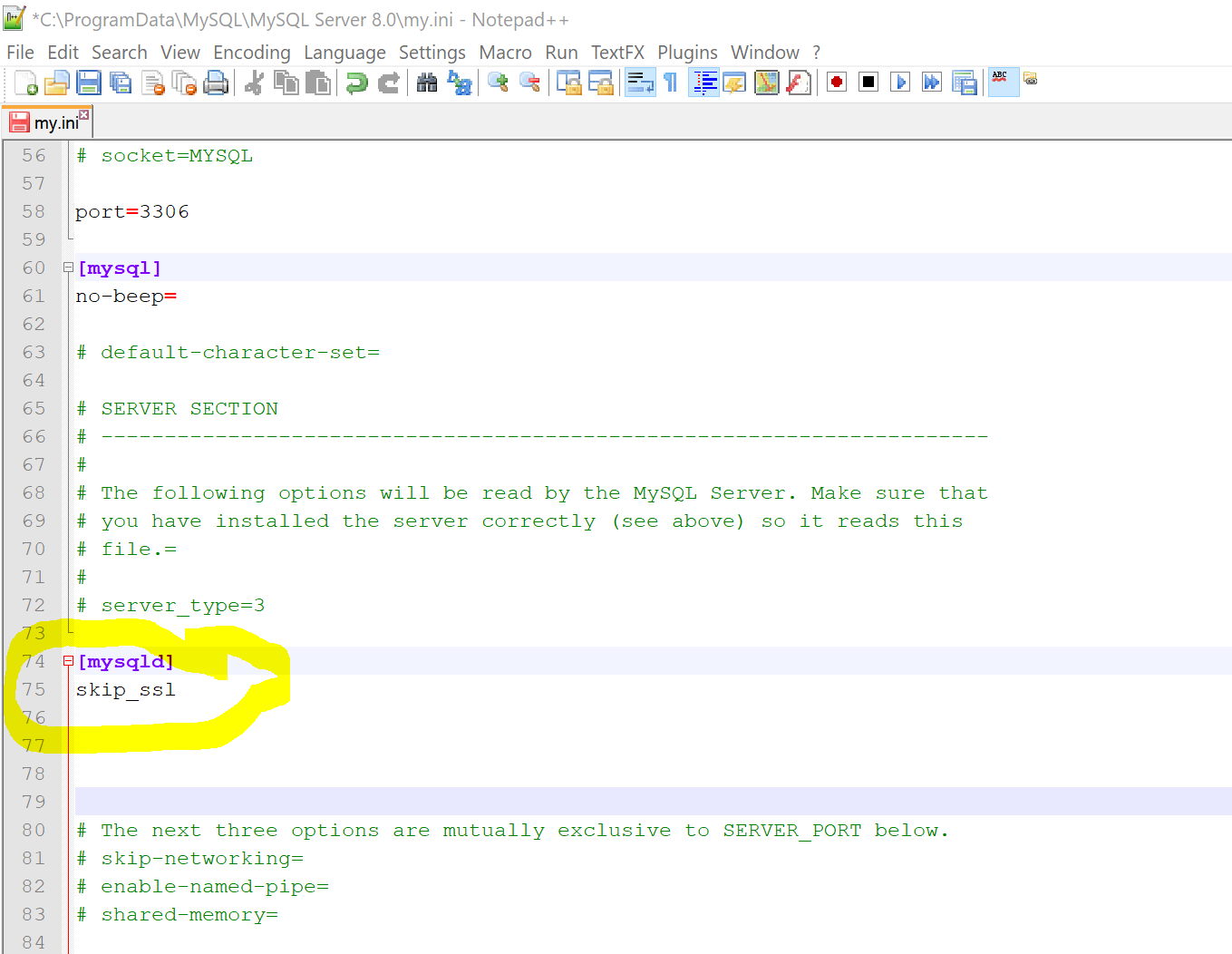
Task: Toggle synchronized horizontal scrolling
Action: (x=600, y=83)
